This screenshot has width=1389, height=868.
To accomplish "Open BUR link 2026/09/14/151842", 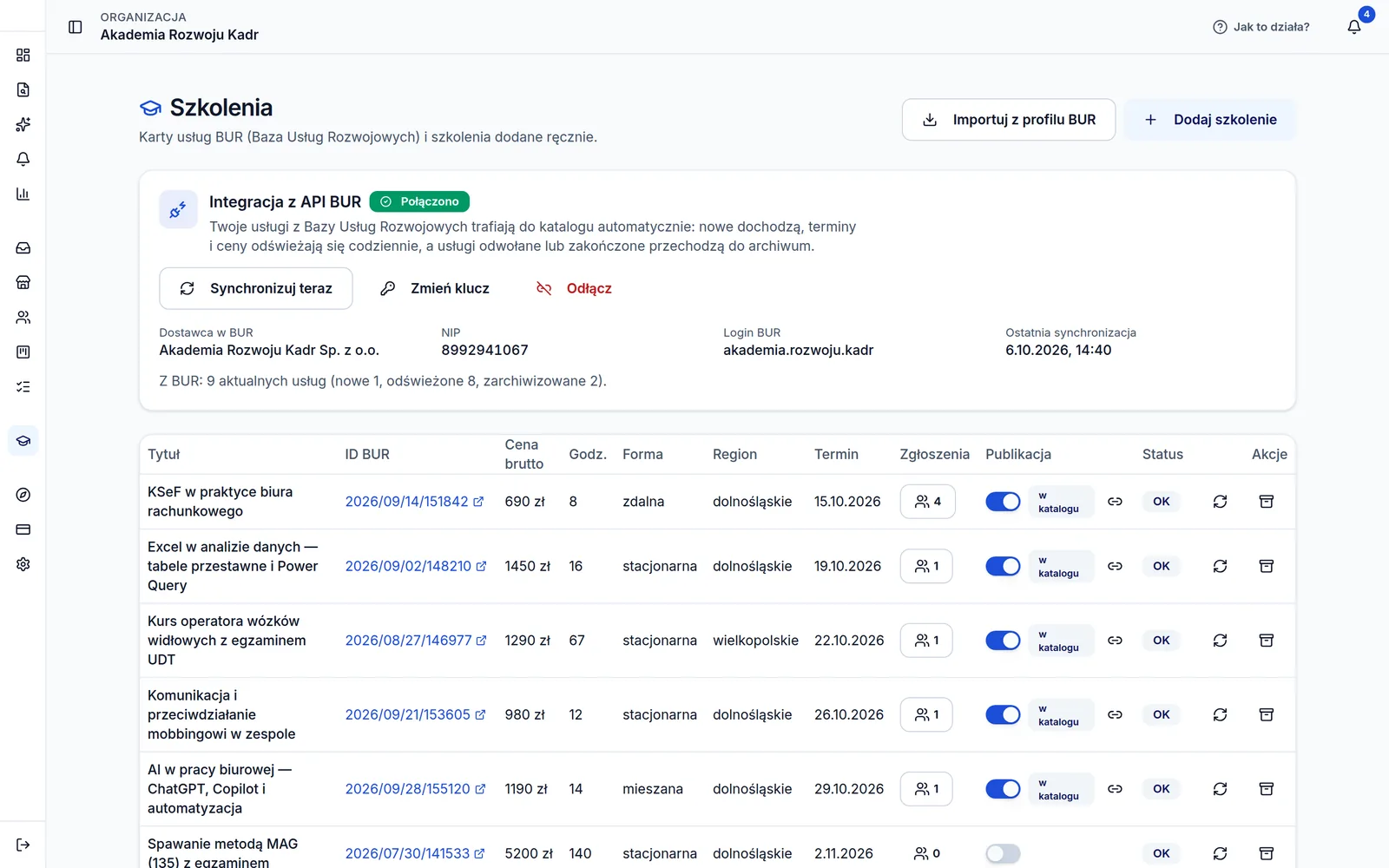I will coord(414,502).
